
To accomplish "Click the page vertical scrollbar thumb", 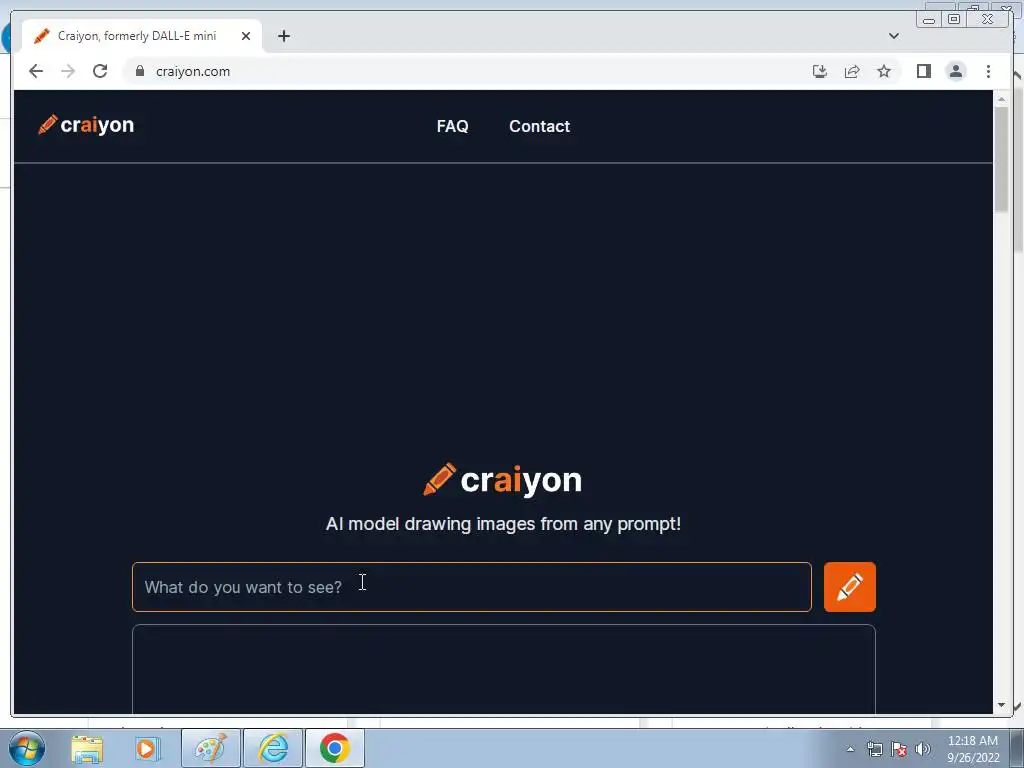I will click(1001, 159).
